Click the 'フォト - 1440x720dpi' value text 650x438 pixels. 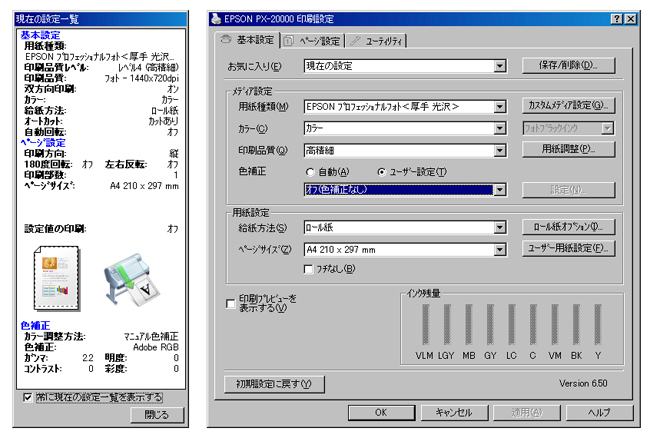click(x=141, y=78)
